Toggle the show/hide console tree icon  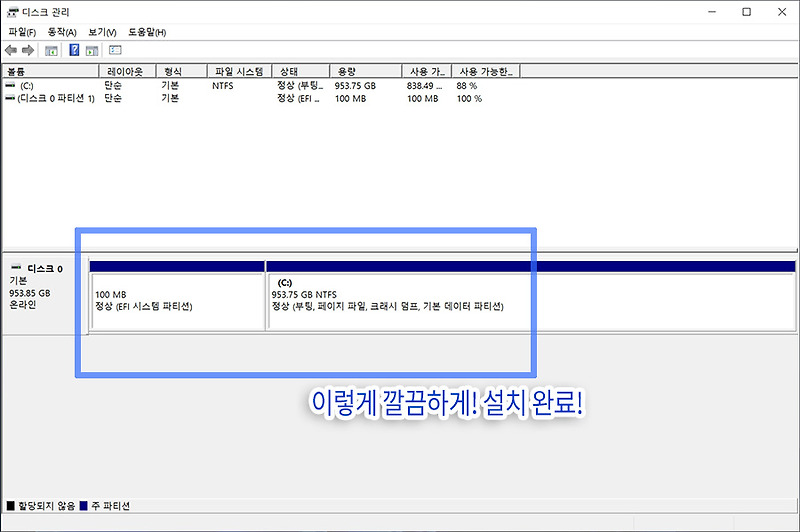[51, 50]
